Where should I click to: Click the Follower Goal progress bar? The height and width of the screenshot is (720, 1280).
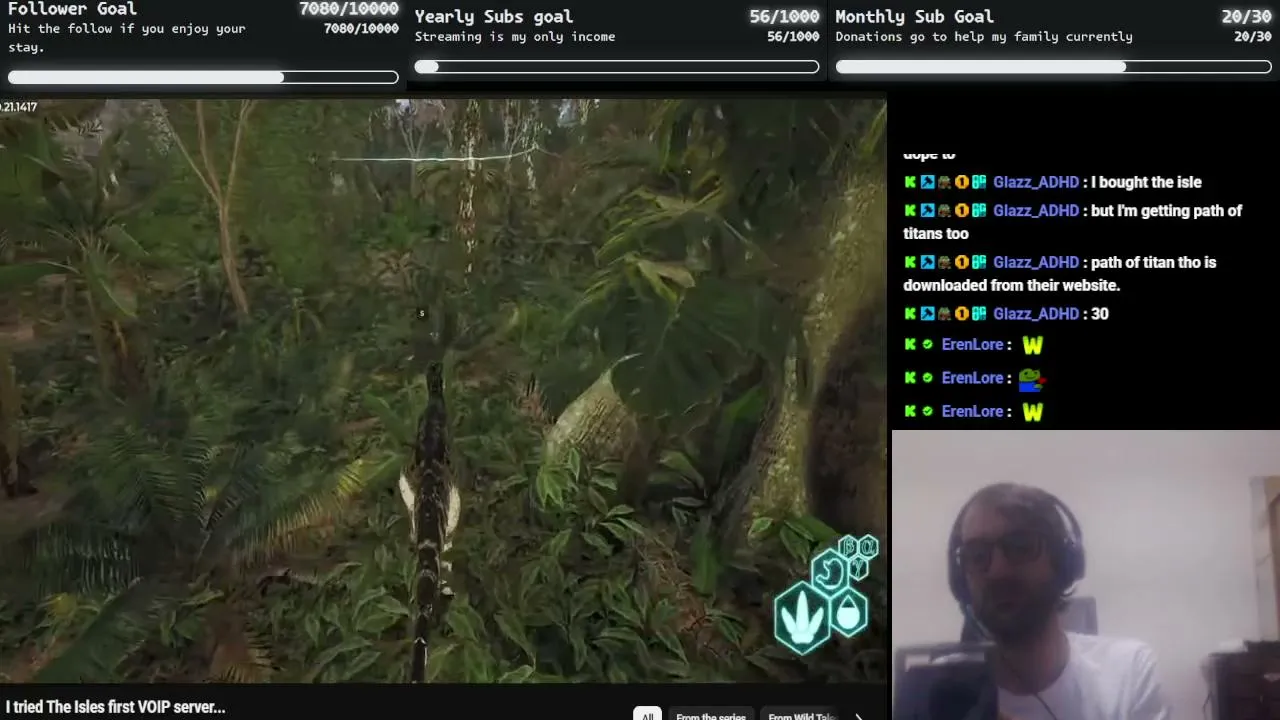pyautogui.click(x=203, y=77)
